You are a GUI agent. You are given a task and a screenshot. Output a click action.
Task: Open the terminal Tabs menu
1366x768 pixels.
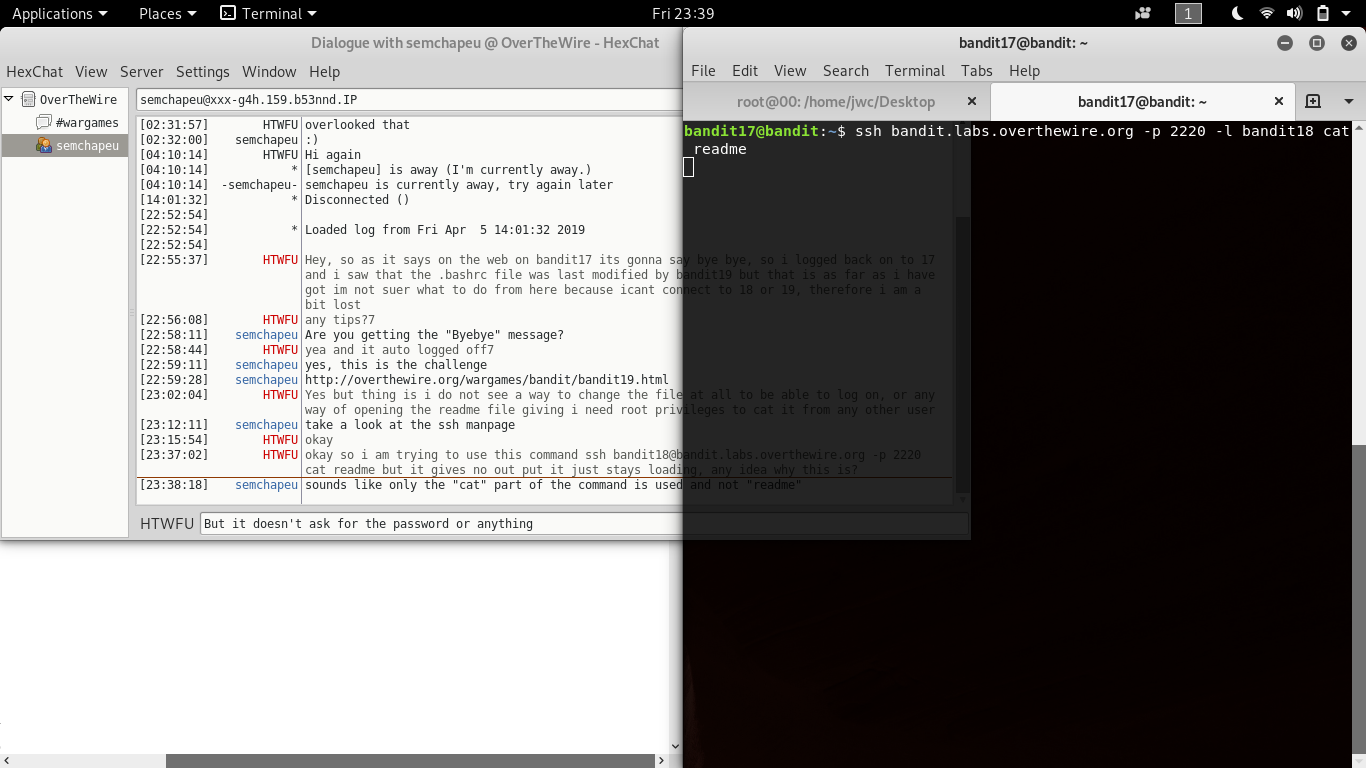click(977, 71)
